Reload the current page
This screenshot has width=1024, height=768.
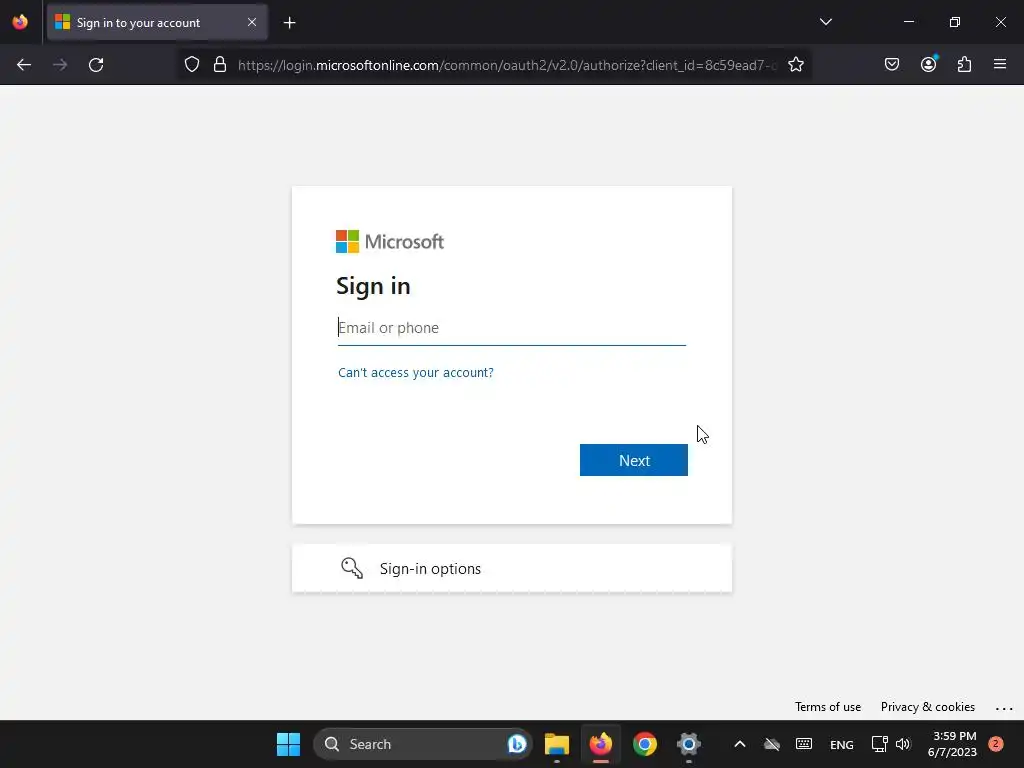click(96, 65)
